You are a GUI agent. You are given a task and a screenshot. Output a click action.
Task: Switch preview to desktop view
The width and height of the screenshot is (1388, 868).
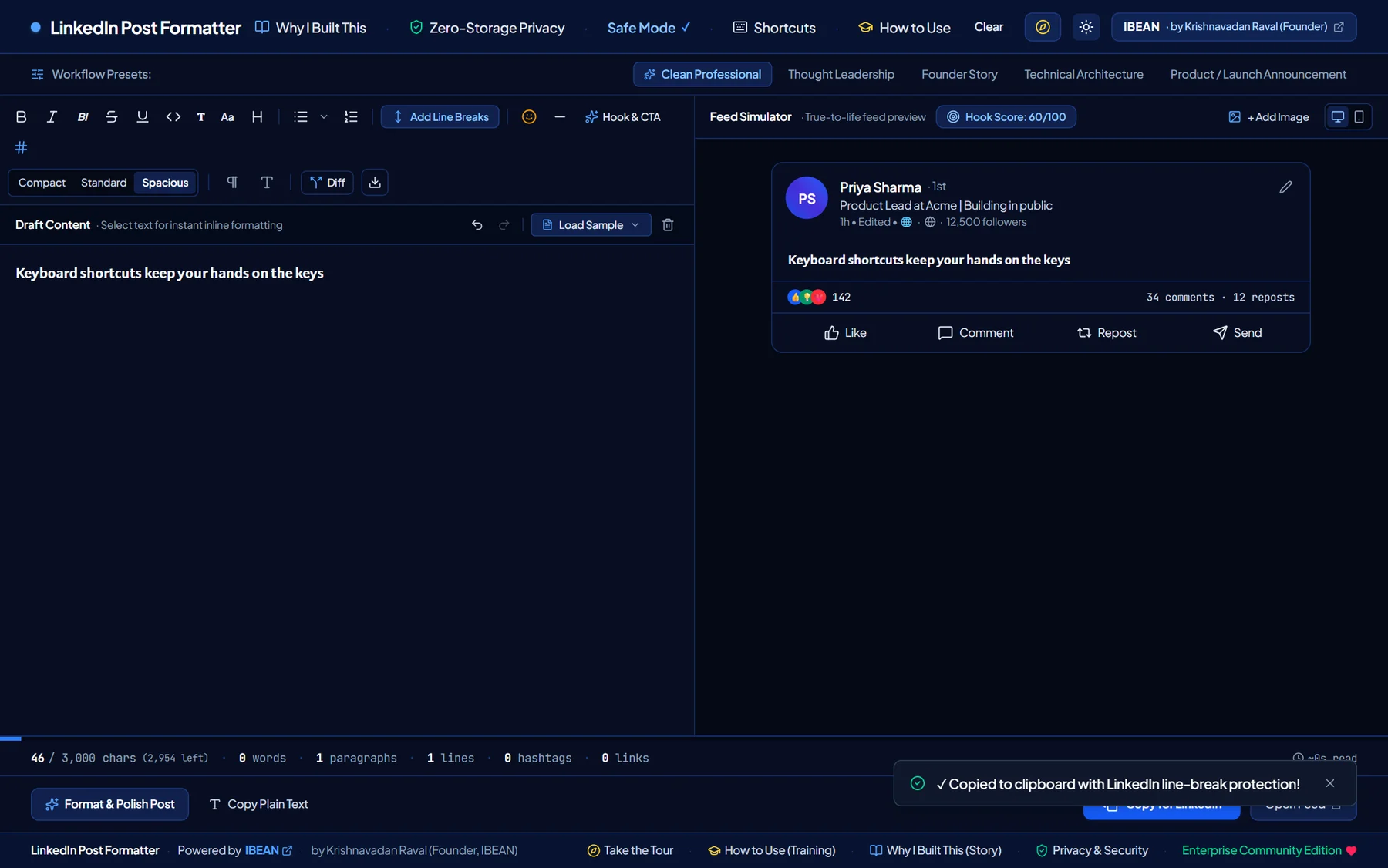tap(1338, 117)
